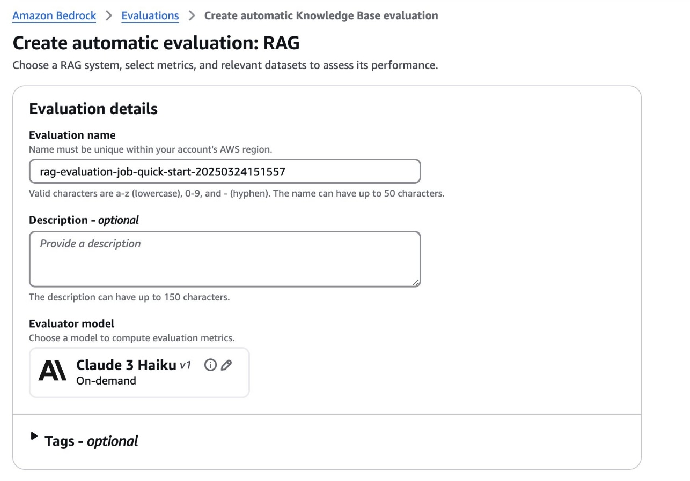Click the info icon beside Claude 3 Haiku
The image size is (690, 481).
tap(210, 365)
